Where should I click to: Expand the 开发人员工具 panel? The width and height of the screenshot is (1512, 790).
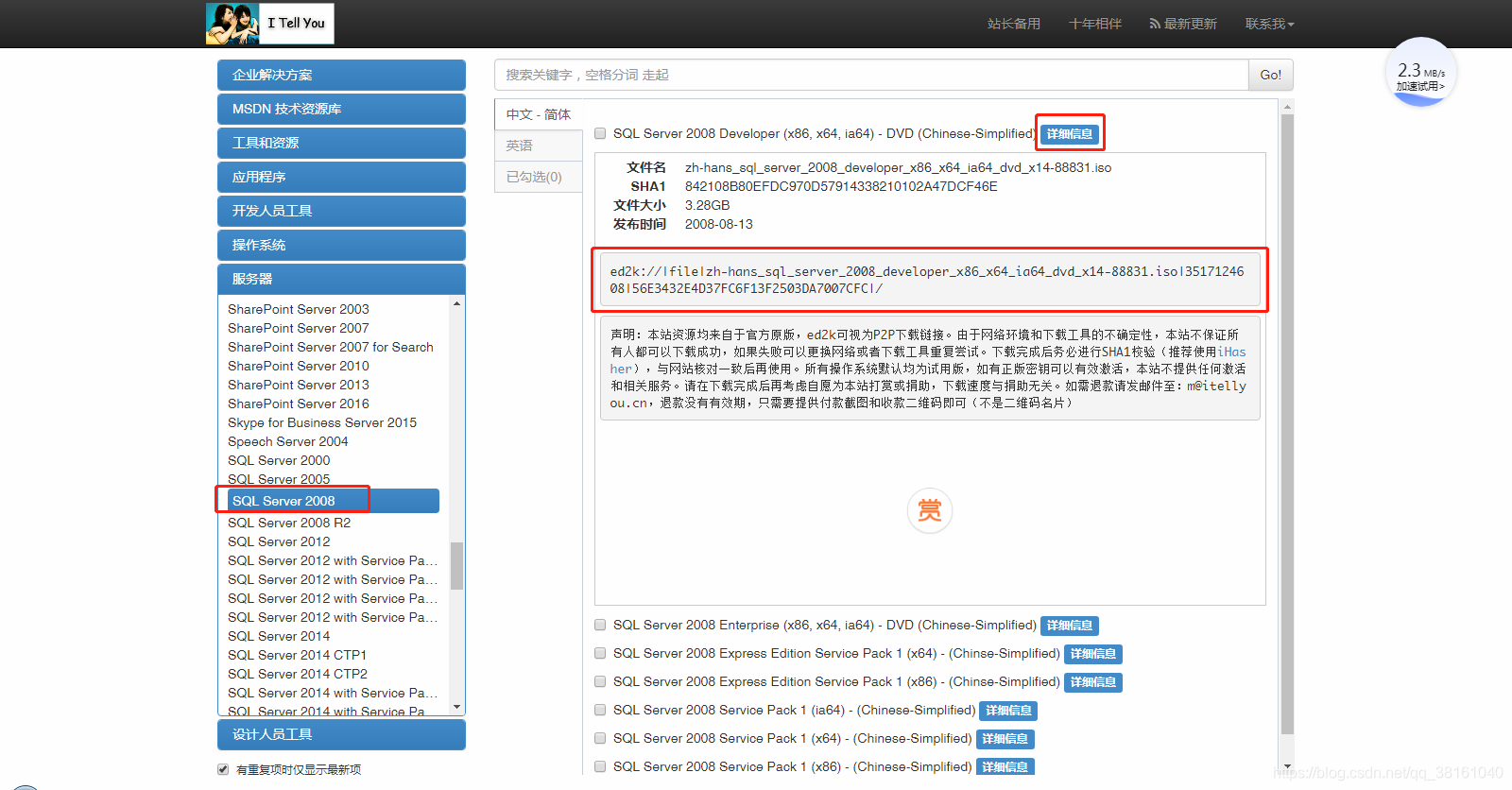[x=341, y=211]
